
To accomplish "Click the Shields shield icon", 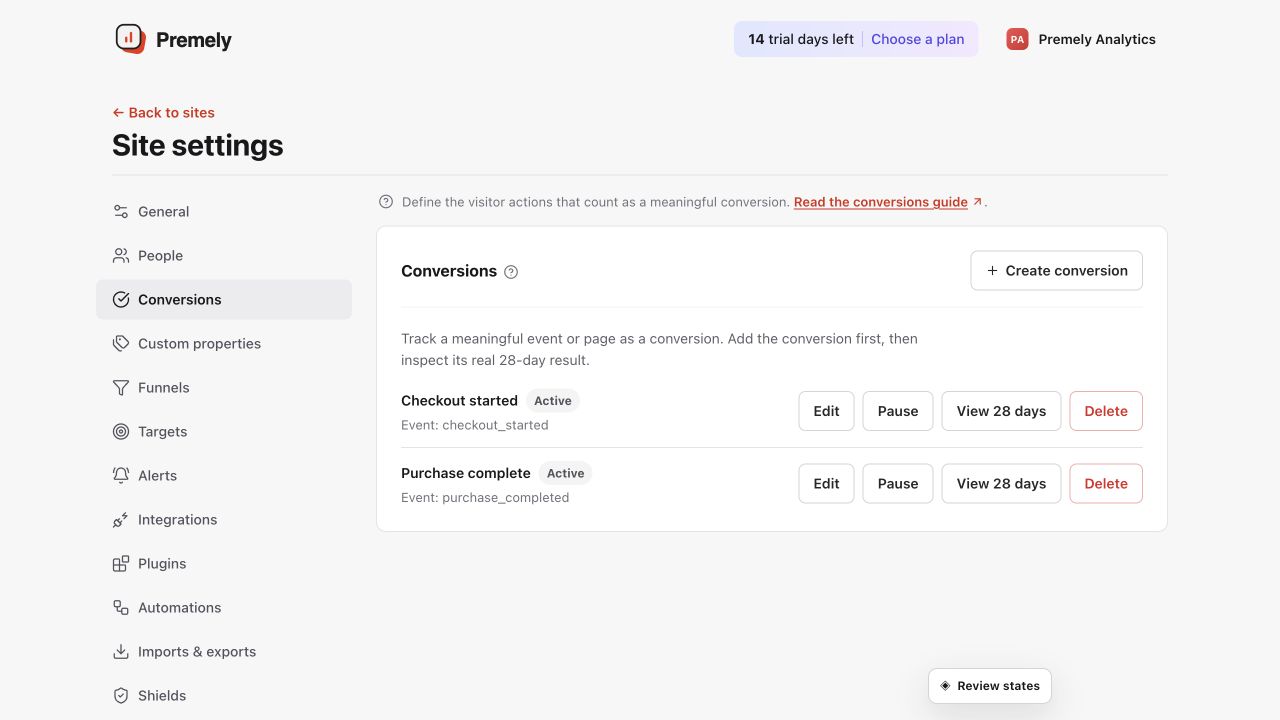I will [121, 696].
